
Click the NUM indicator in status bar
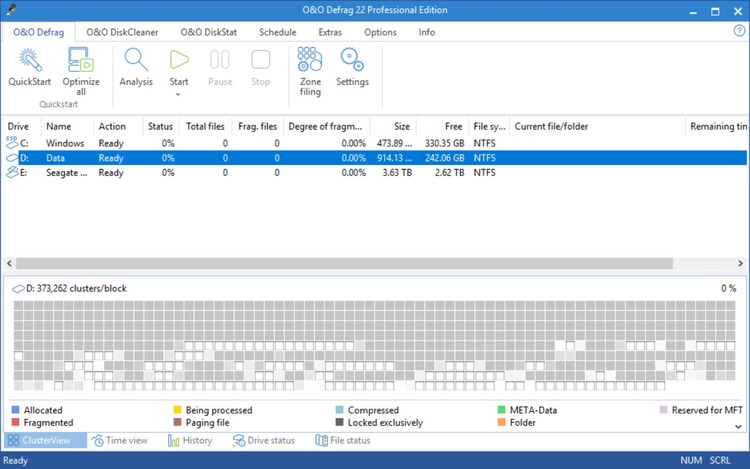tap(691, 460)
